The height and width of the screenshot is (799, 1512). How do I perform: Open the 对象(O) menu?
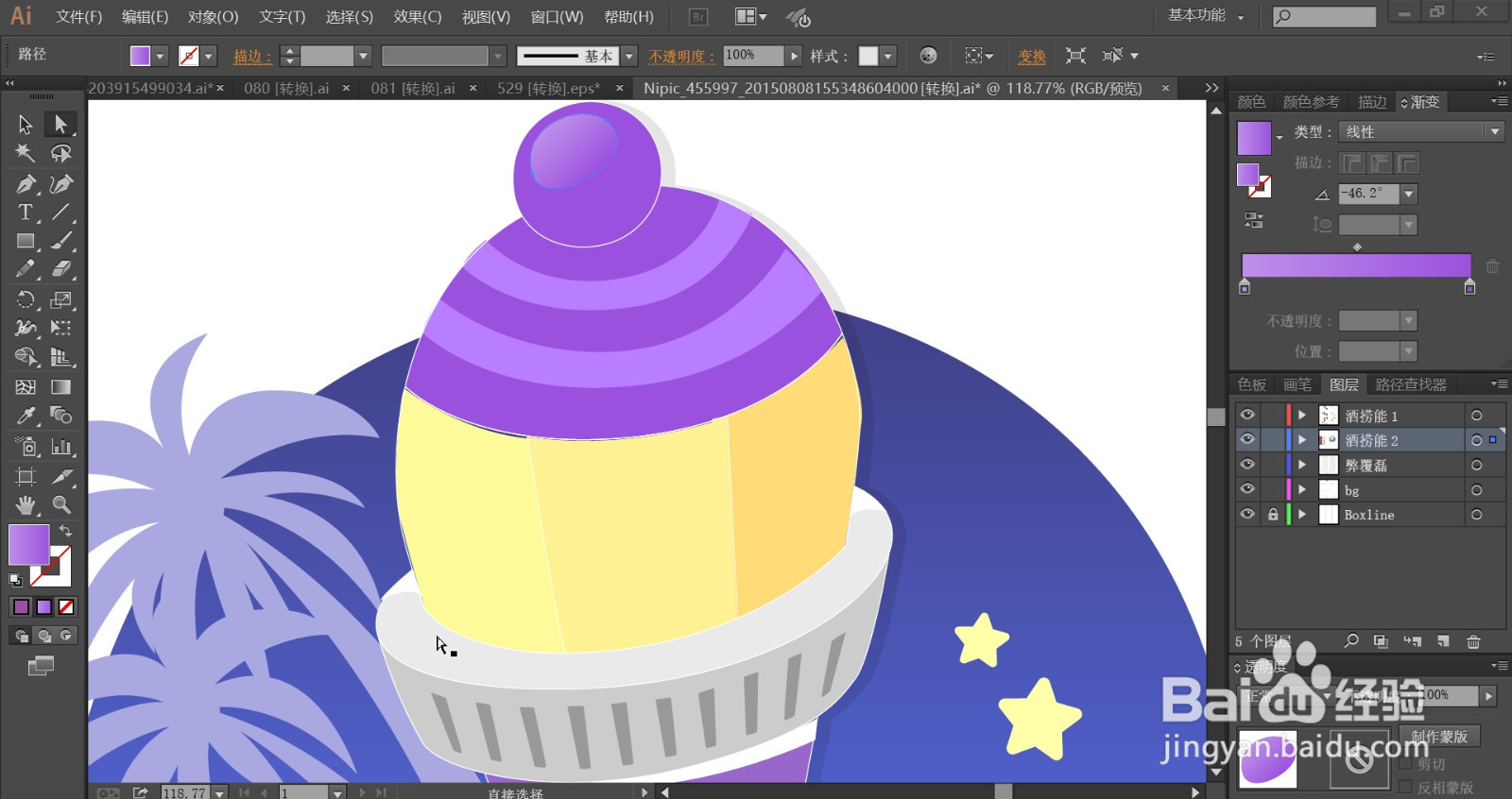coord(213,17)
